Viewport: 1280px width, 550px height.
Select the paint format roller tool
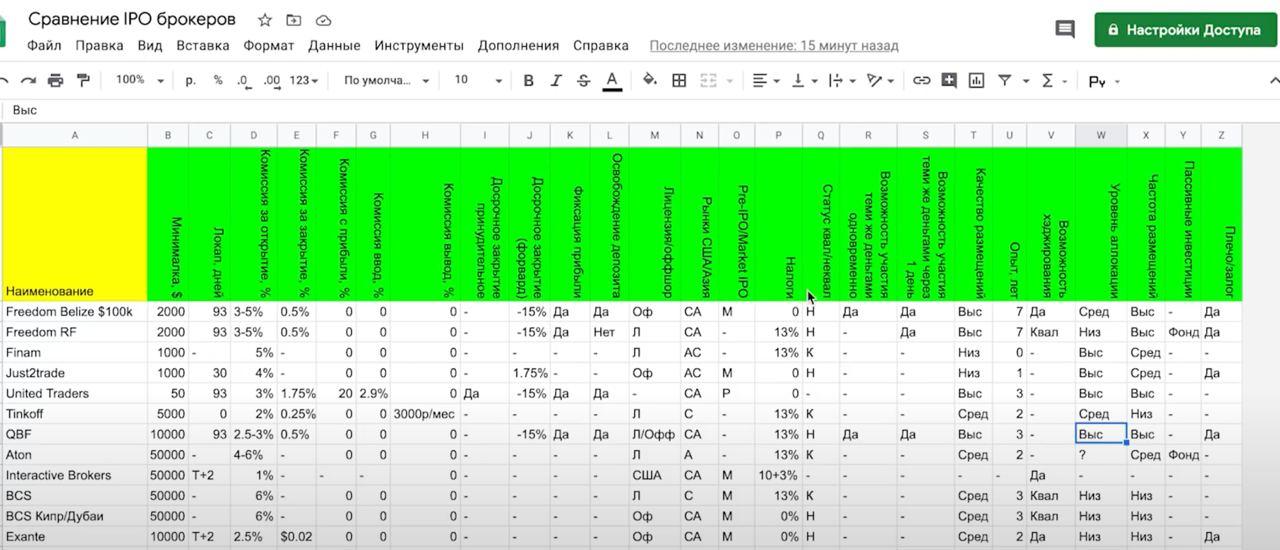[83, 80]
